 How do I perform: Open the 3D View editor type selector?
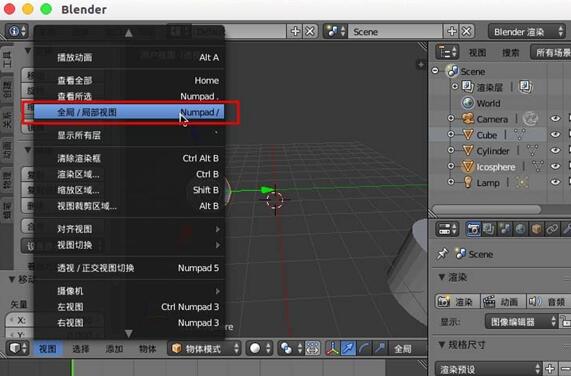coord(17,348)
